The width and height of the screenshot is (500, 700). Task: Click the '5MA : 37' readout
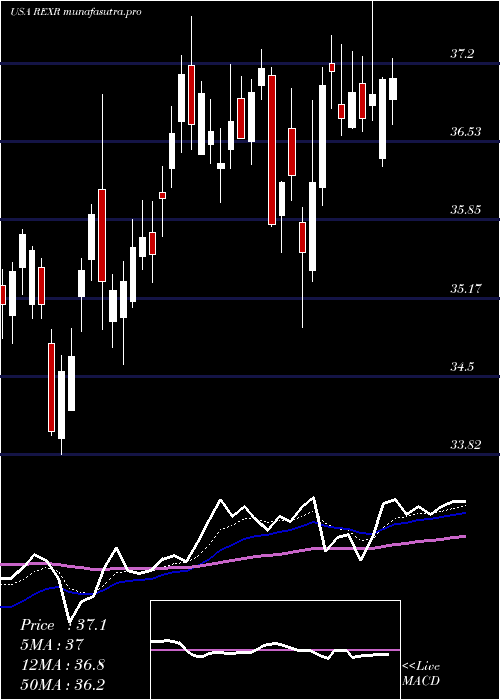(x=52, y=645)
